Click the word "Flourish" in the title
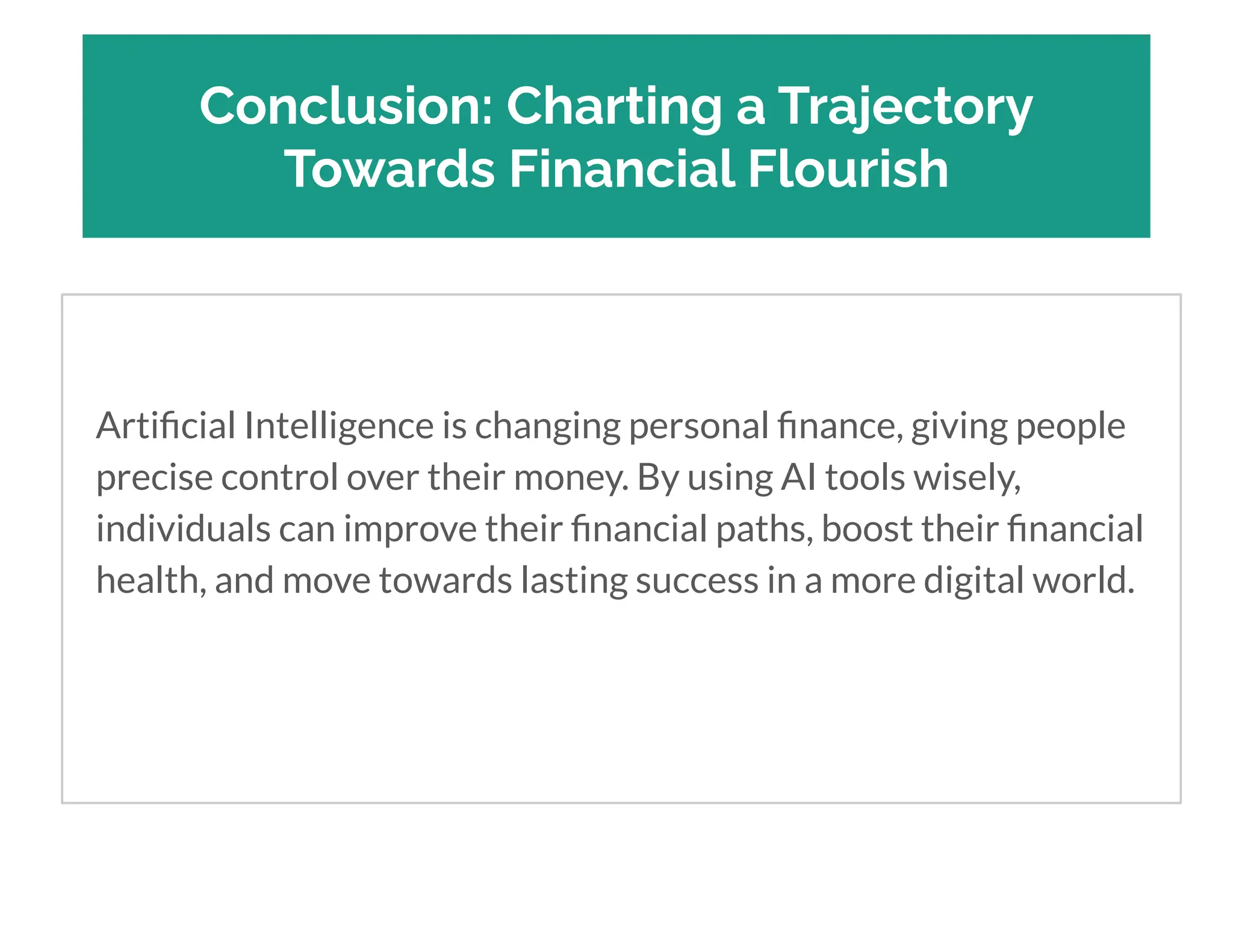The height and width of the screenshot is (952, 1233). [x=848, y=169]
